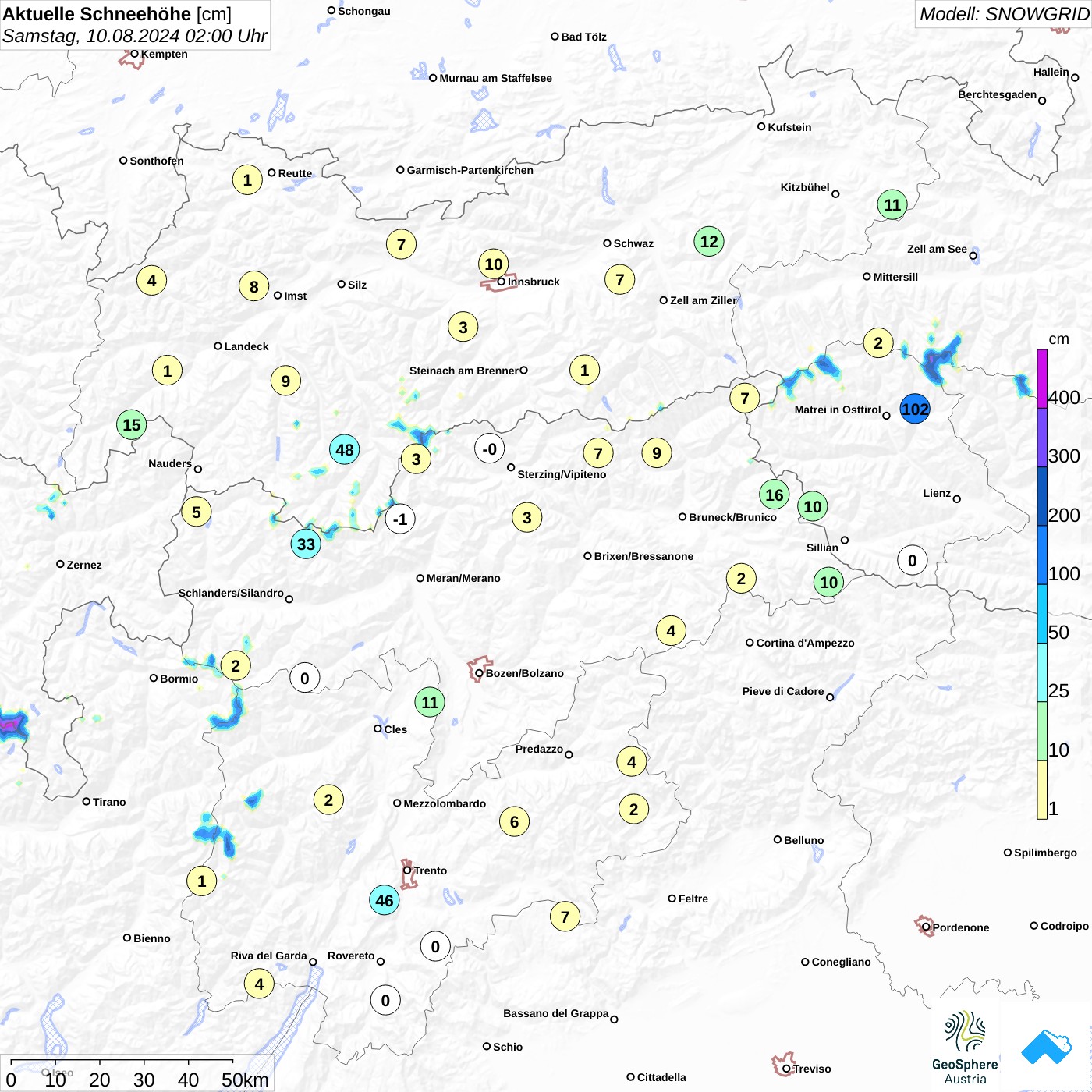This screenshot has height=1092, width=1092.
Task: Click the blue 102 snow depth marker
Action: (x=915, y=409)
